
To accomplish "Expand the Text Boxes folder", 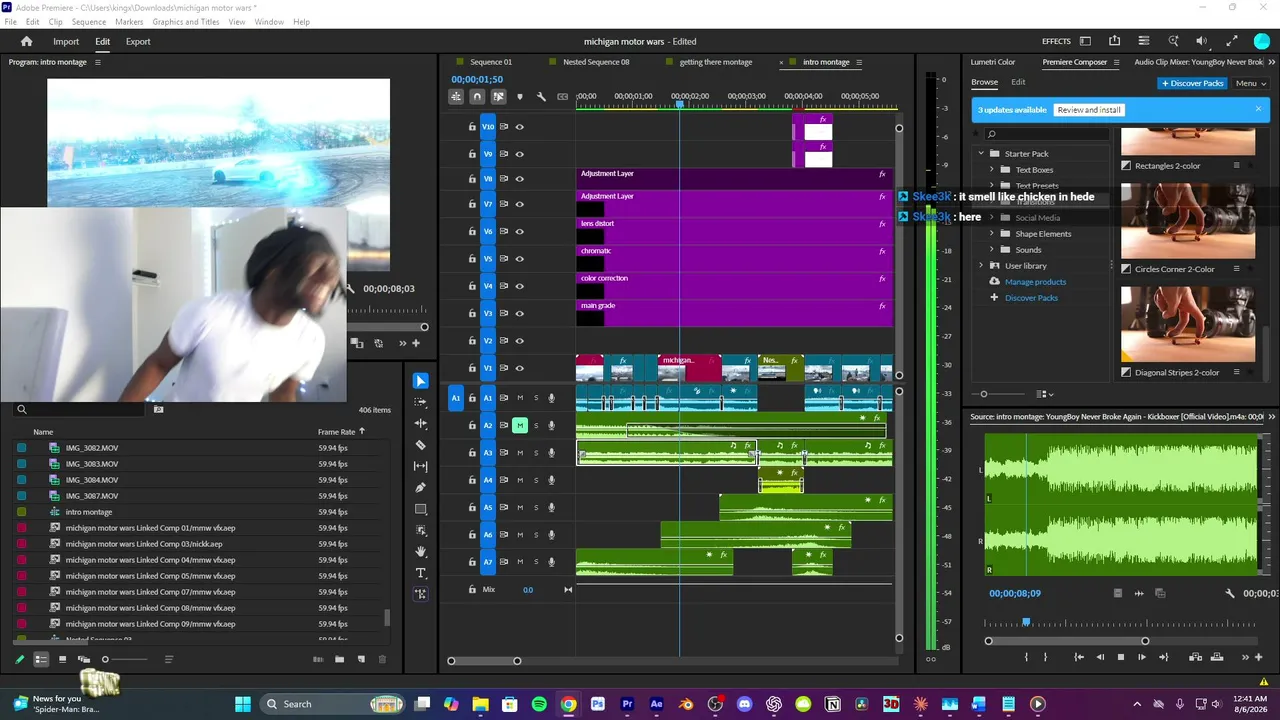I will (992, 170).
